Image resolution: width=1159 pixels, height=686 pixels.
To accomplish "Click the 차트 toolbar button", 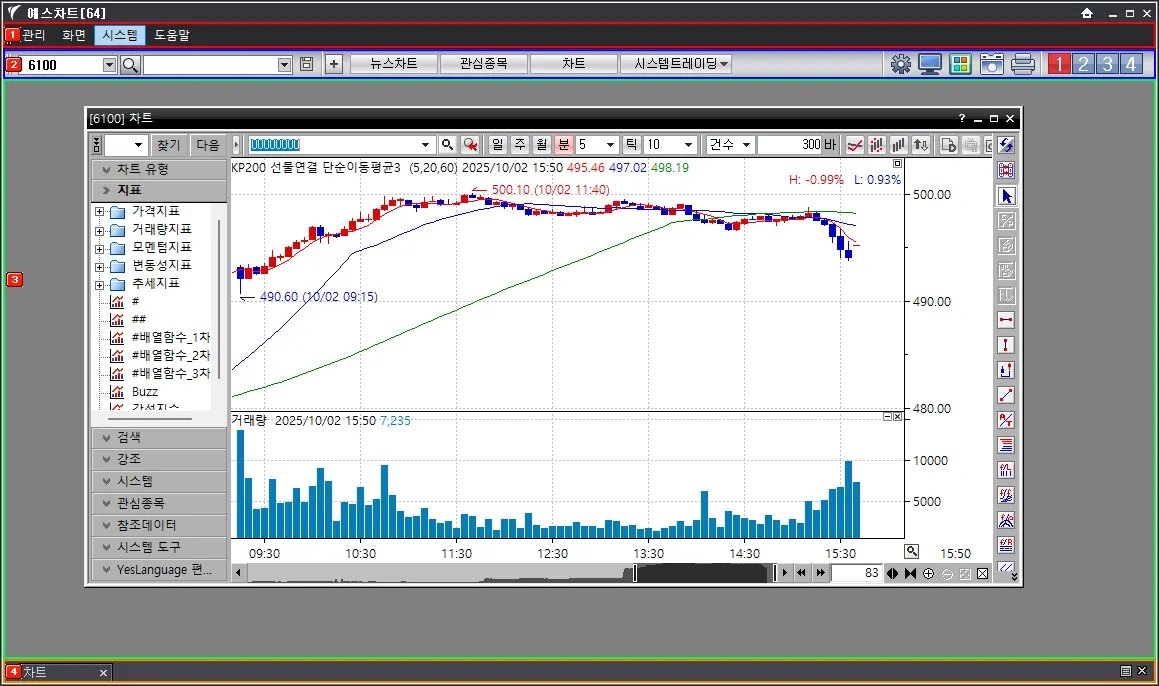I will (x=574, y=64).
